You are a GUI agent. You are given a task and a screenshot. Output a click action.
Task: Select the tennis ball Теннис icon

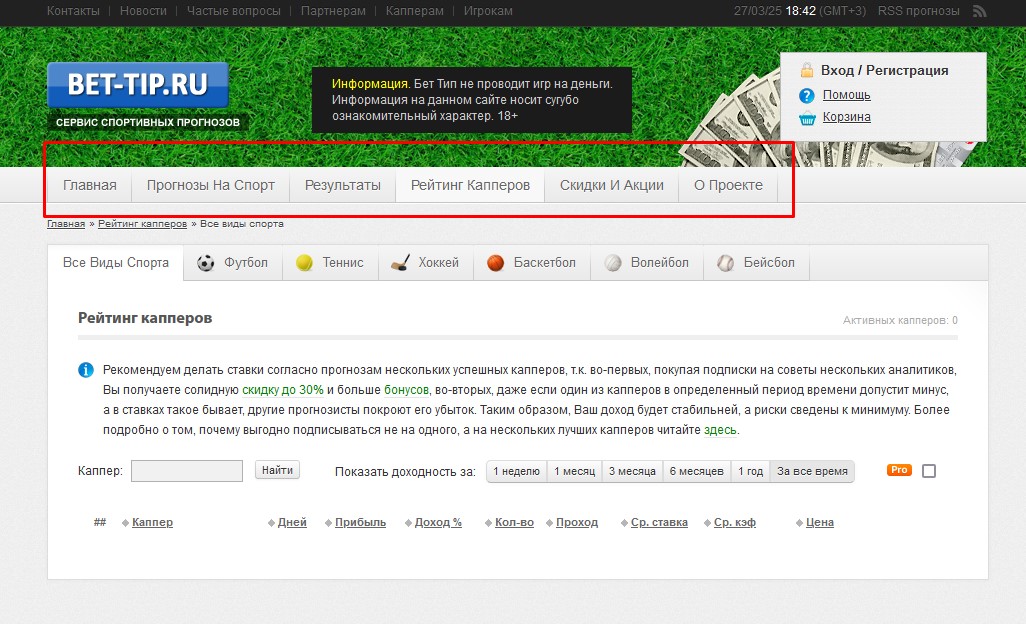click(305, 263)
